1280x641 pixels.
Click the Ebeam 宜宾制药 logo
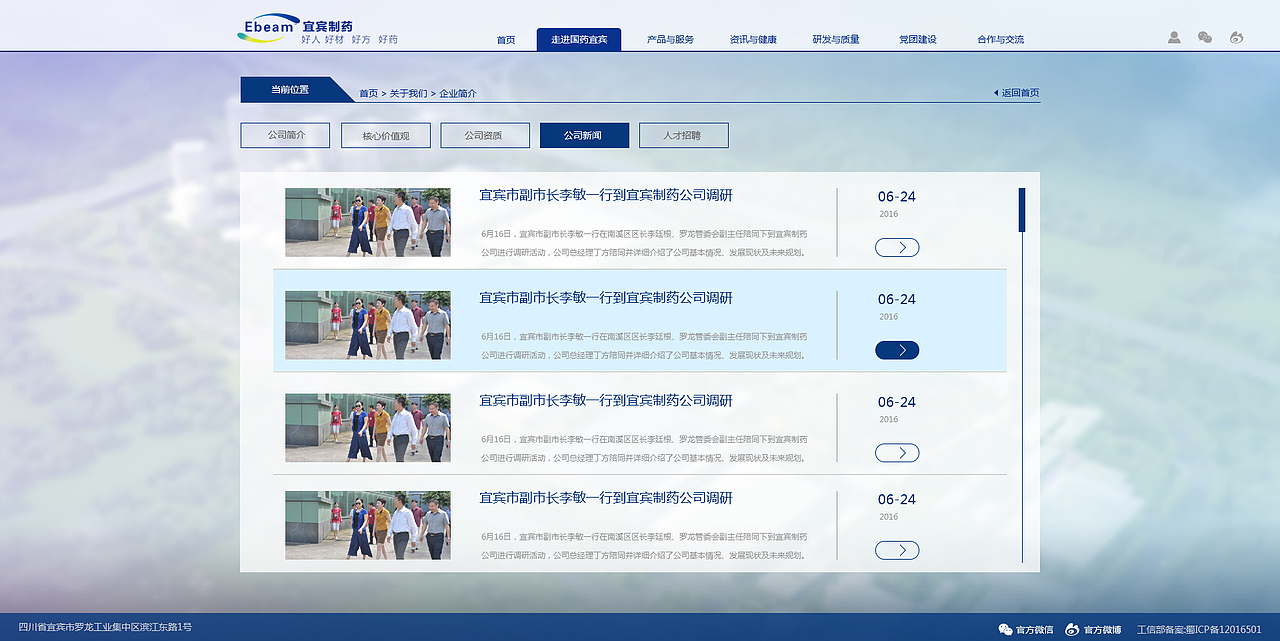(x=317, y=29)
